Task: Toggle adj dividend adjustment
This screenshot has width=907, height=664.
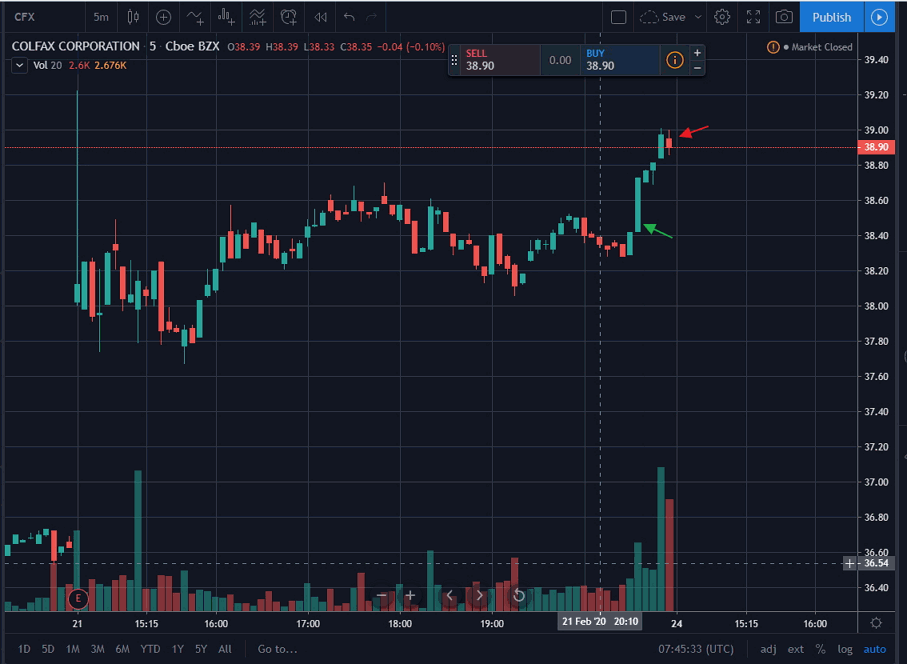Action: click(x=768, y=649)
